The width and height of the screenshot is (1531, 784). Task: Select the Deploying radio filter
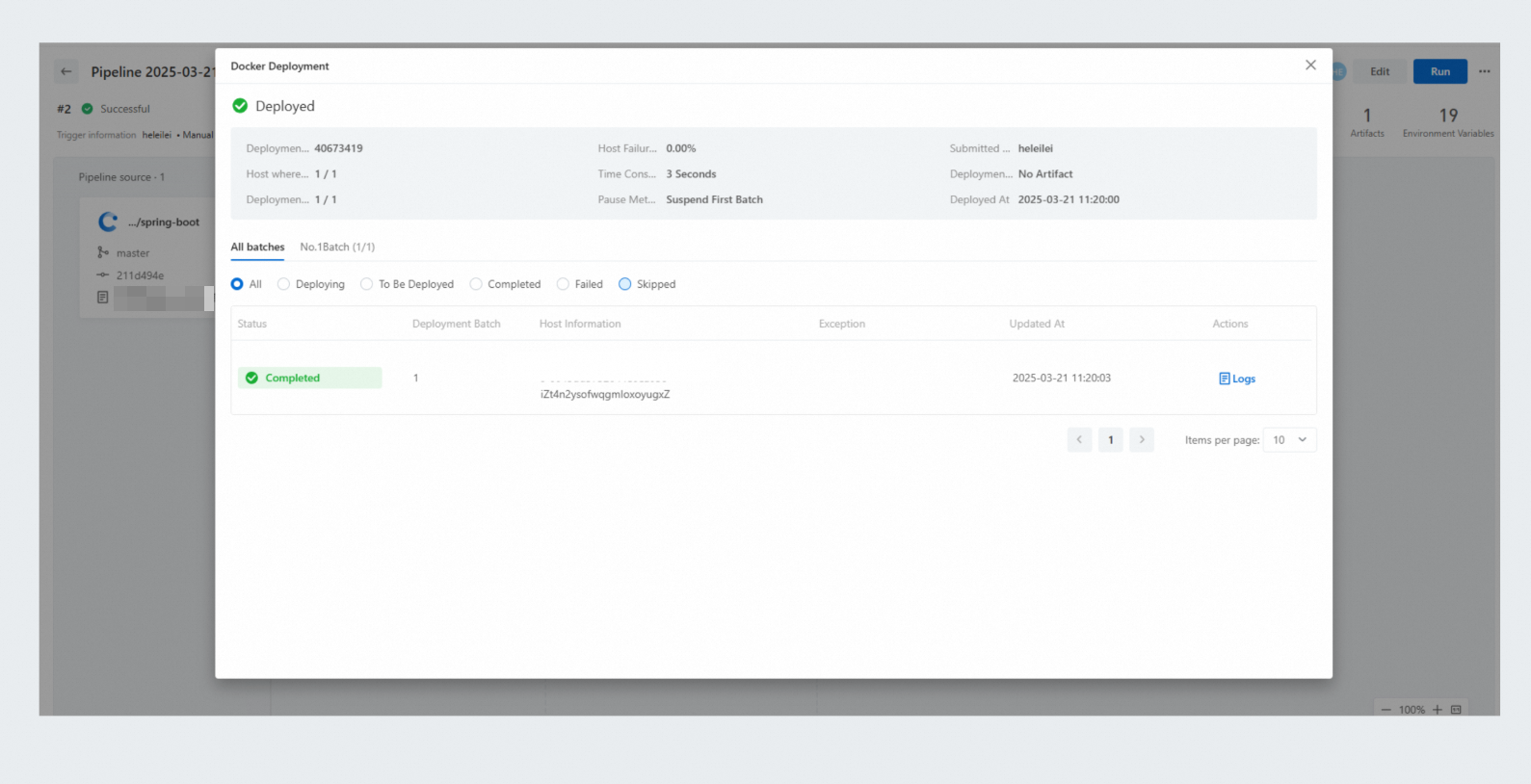click(283, 284)
